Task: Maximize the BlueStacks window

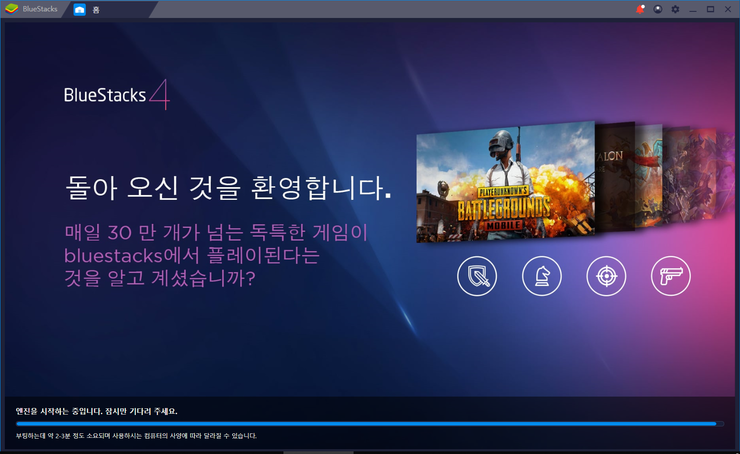Action: (710, 9)
